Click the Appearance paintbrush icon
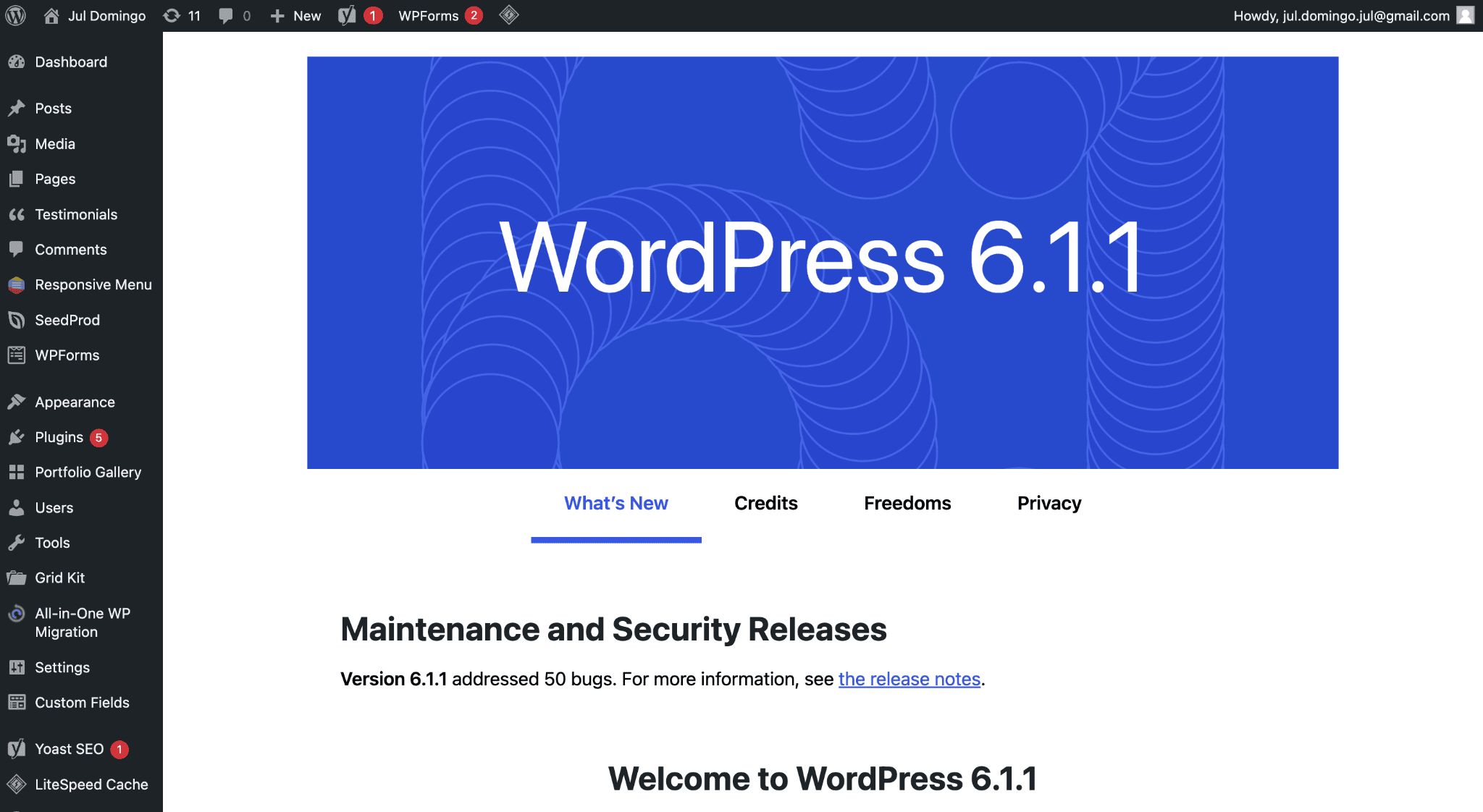The height and width of the screenshot is (812, 1483). pos(17,402)
